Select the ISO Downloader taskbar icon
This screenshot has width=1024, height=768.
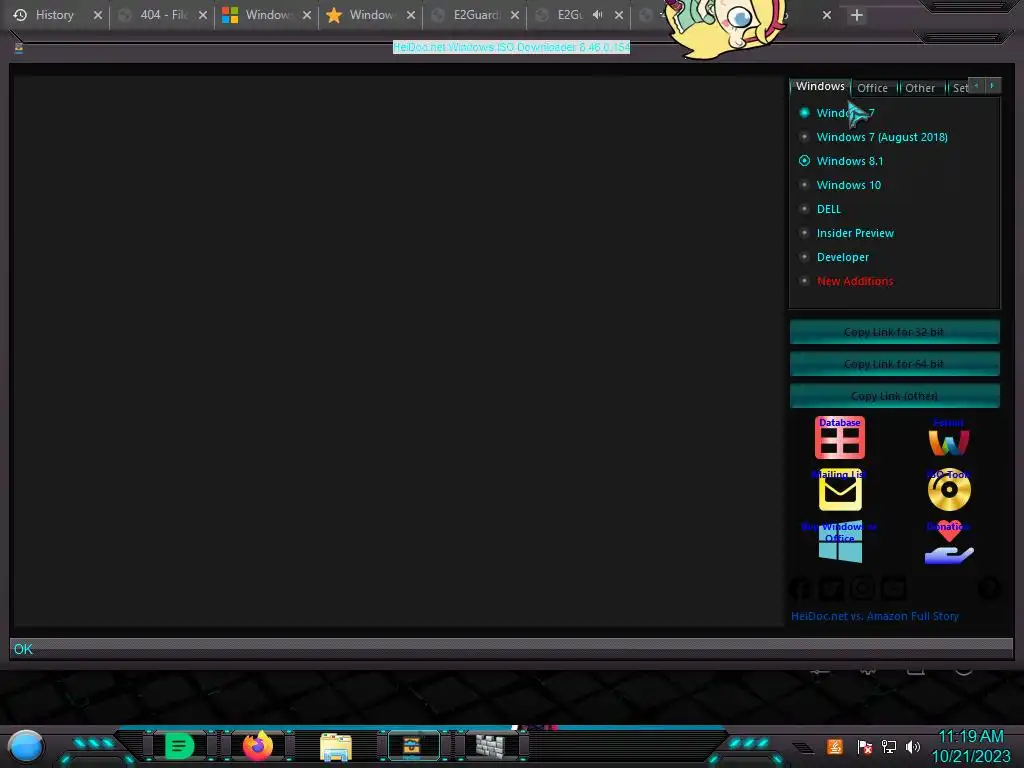click(411, 746)
